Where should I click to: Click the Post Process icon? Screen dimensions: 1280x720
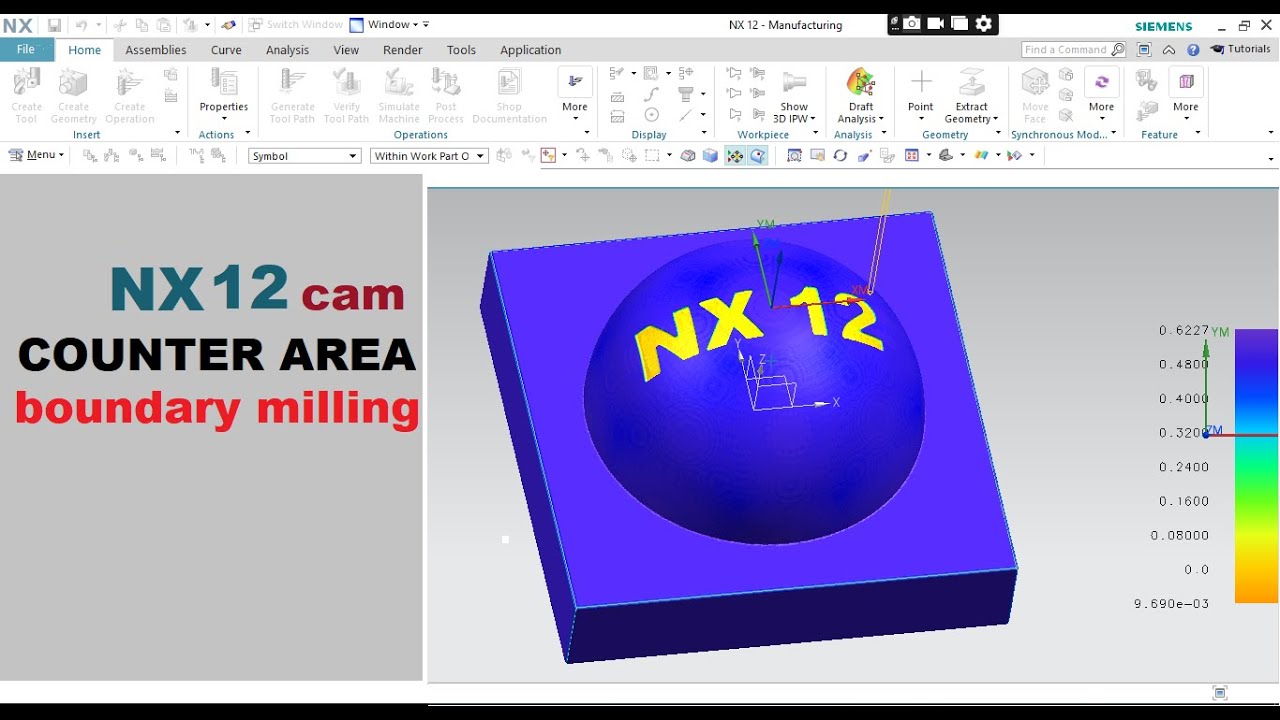[x=446, y=82]
